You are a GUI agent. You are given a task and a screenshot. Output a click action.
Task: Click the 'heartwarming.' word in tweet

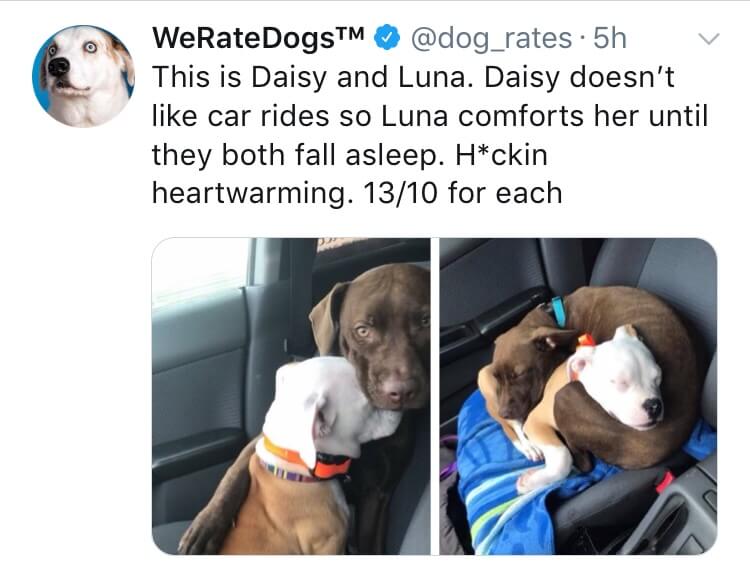point(254,194)
